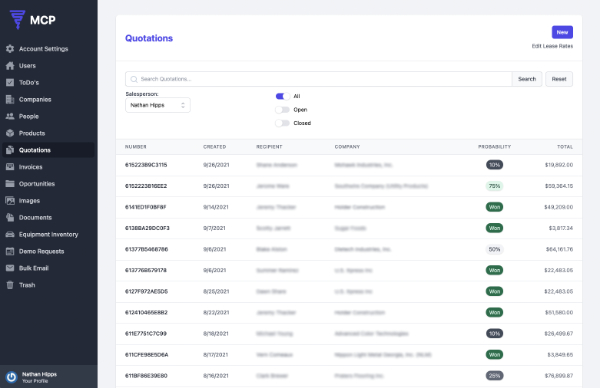Click the MCP tornado logo

pyautogui.click(x=17, y=20)
